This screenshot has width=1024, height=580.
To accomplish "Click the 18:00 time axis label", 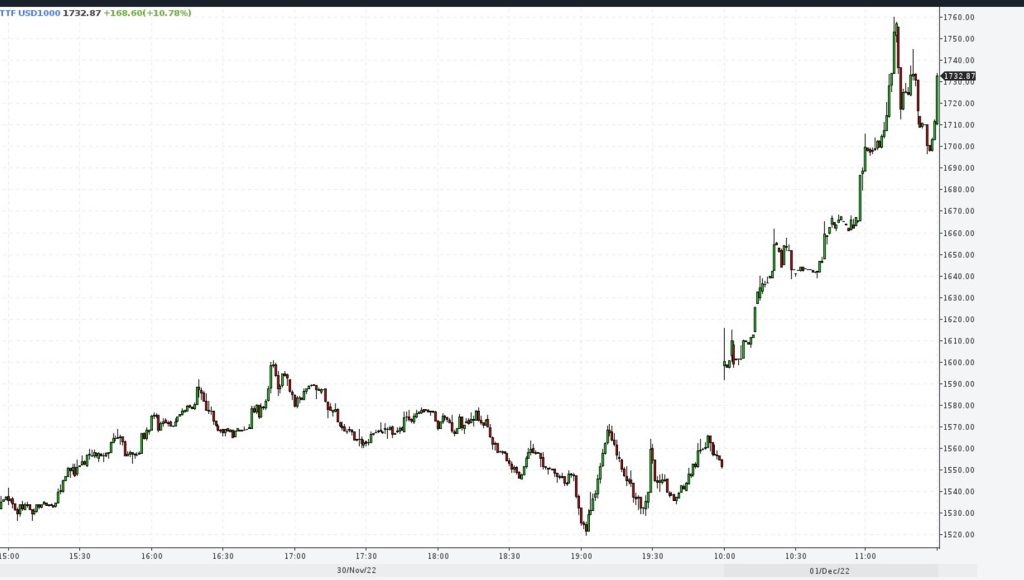I will pos(438,557).
